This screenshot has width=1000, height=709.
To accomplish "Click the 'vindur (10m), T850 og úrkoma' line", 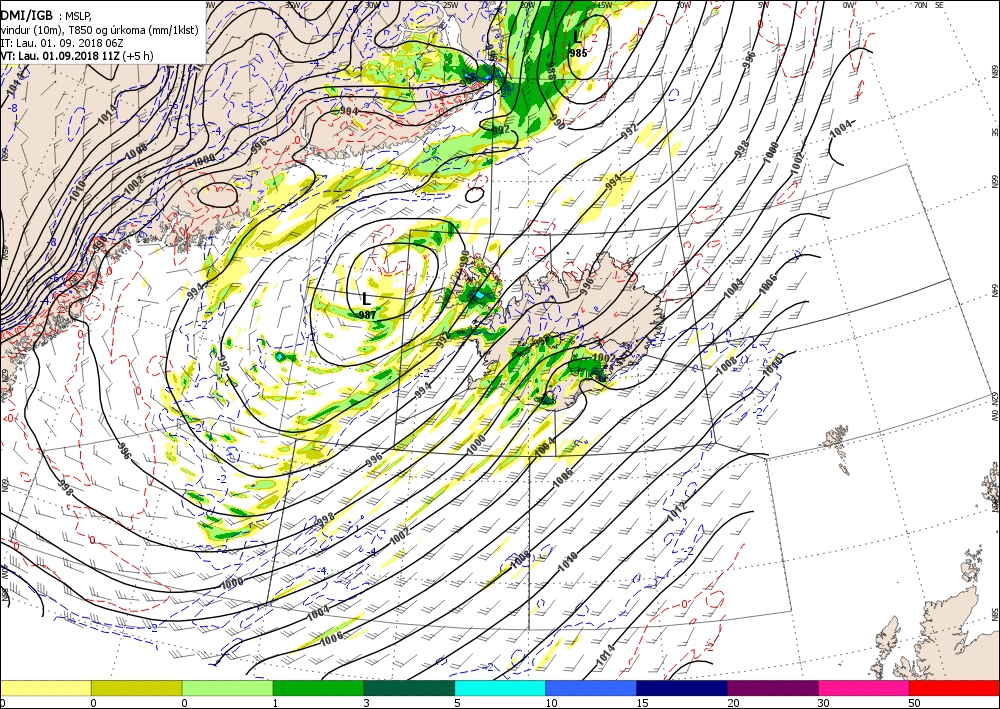I will coord(99,30).
